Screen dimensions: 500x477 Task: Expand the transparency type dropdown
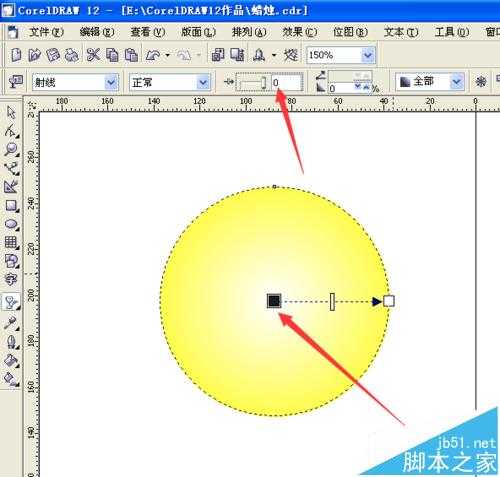tap(111, 82)
